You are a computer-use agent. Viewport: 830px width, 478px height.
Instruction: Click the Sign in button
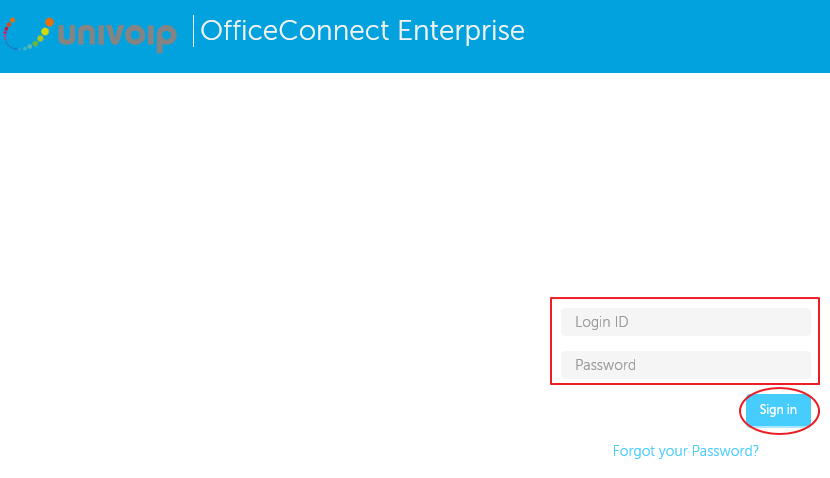pyautogui.click(x=778, y=410)
